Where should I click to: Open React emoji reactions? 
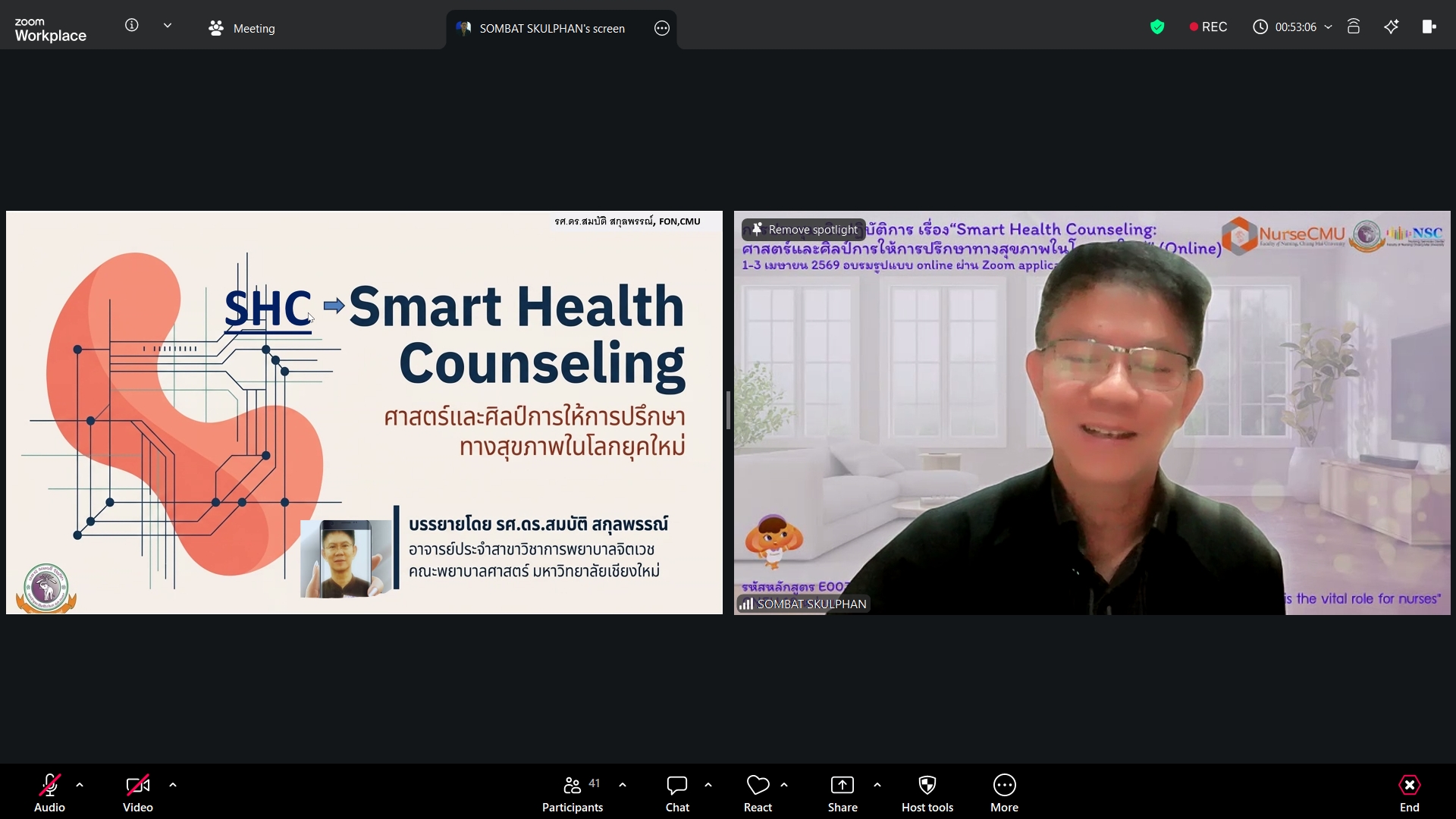758,785
